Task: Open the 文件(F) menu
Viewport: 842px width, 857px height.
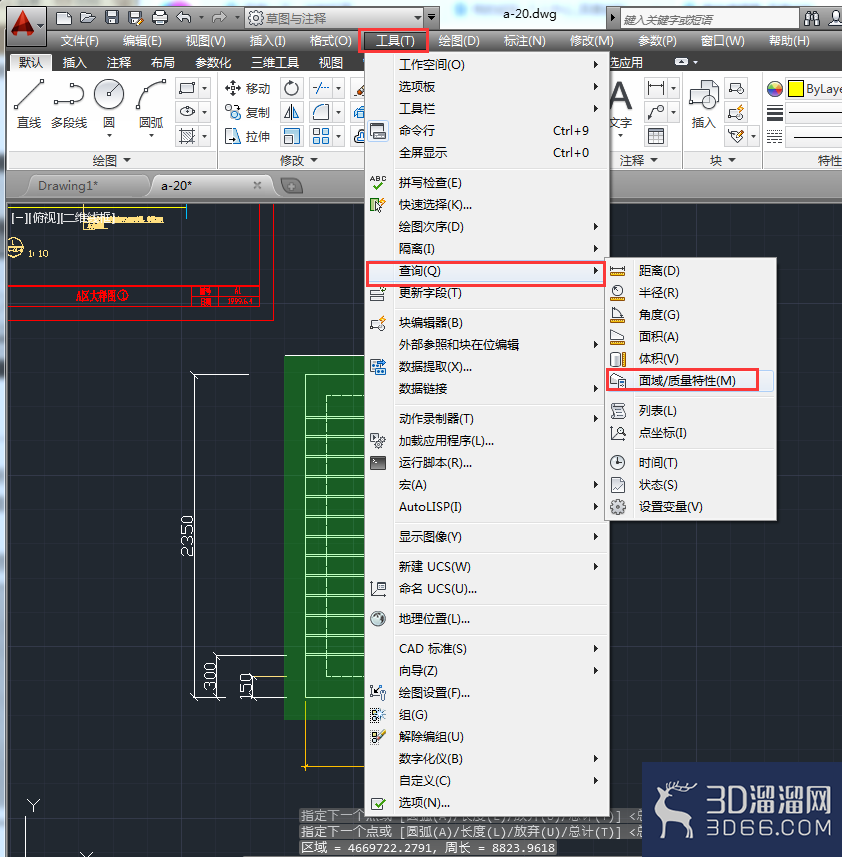Action: 79,41
